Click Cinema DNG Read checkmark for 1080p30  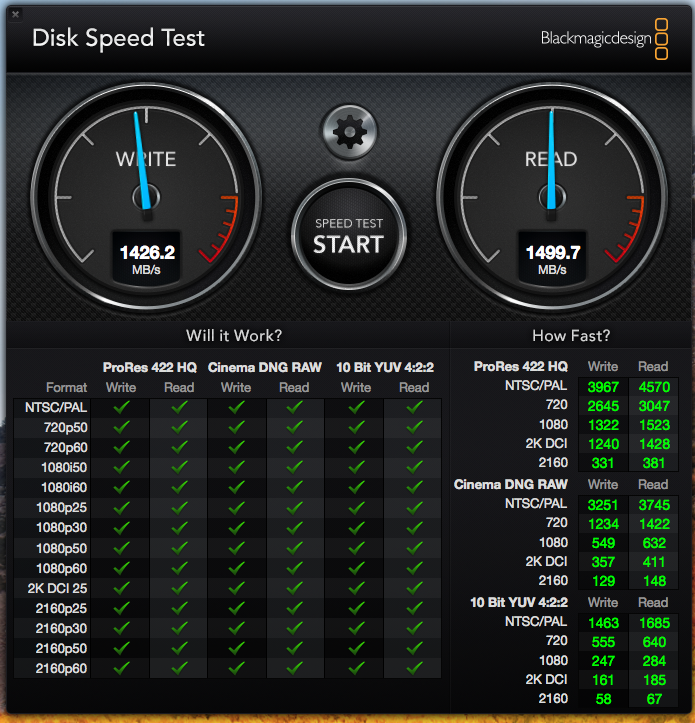click(294, 527)
